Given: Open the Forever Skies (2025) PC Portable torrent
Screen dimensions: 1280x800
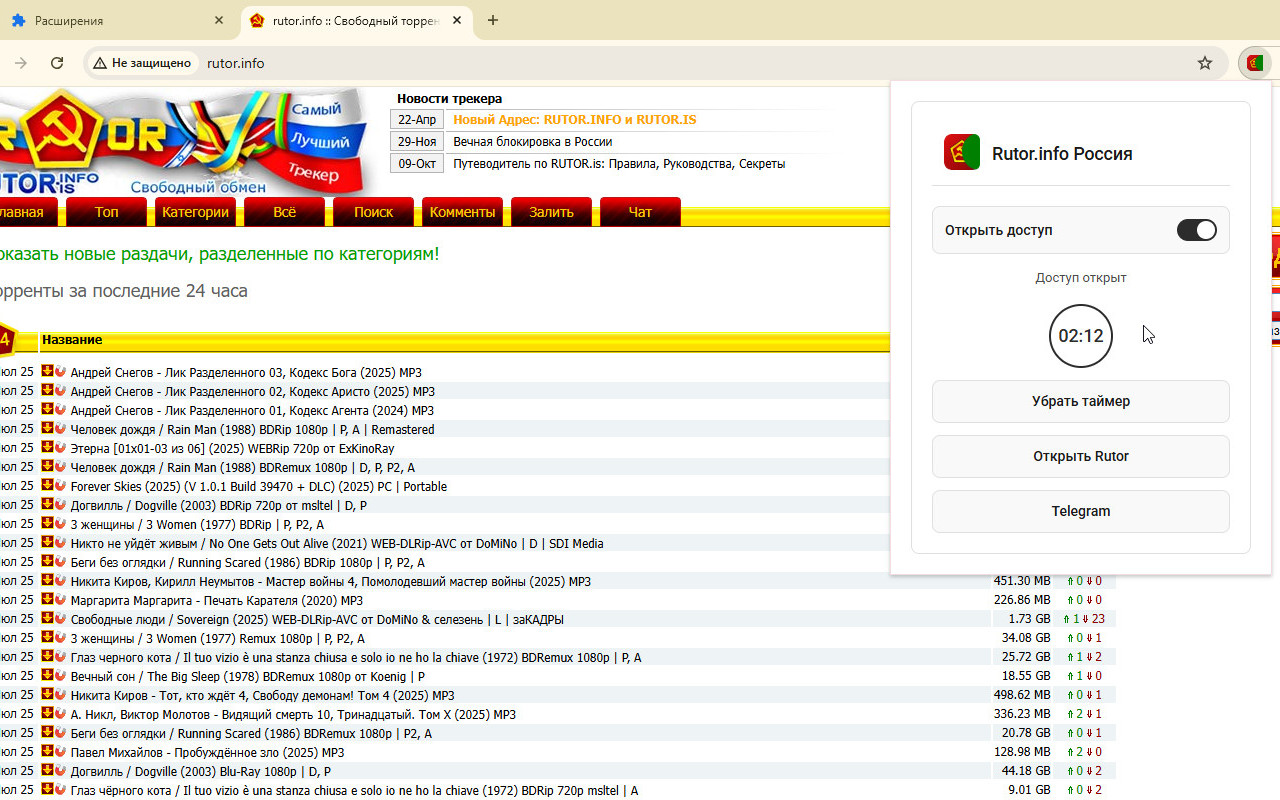Looking at the screenshot, I should (x=259, y=486).
